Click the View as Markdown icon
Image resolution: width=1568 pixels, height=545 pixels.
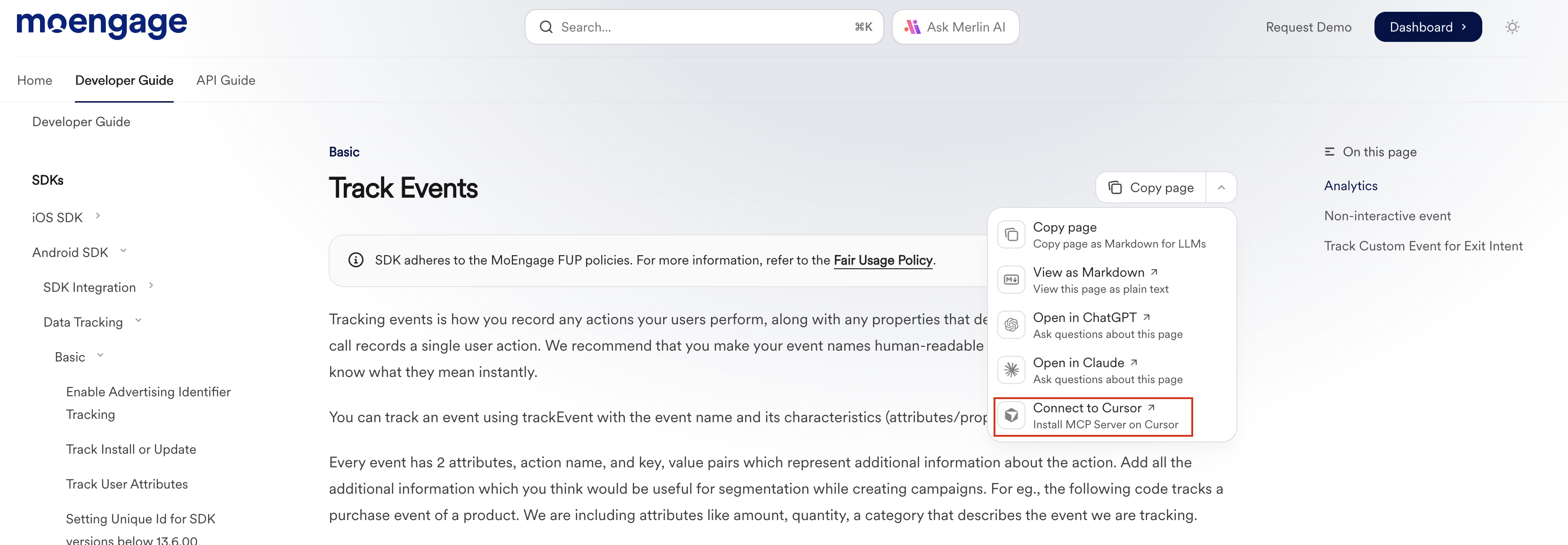tap(1011, 280)
